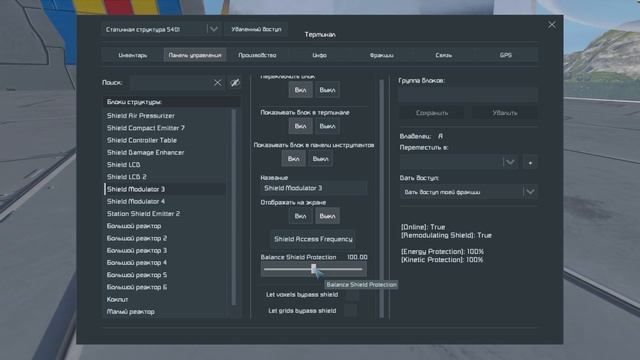Click the Группа блоков name field
Image resolution: width=640 pixels, height=360 pixels.
tap(468, 94)
